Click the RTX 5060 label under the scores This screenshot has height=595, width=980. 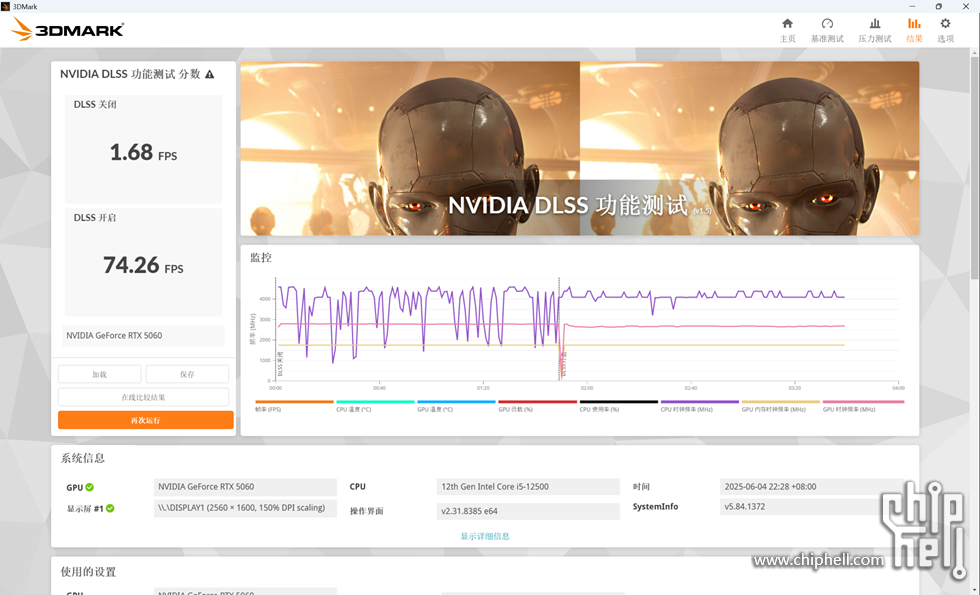coord(143,336)
